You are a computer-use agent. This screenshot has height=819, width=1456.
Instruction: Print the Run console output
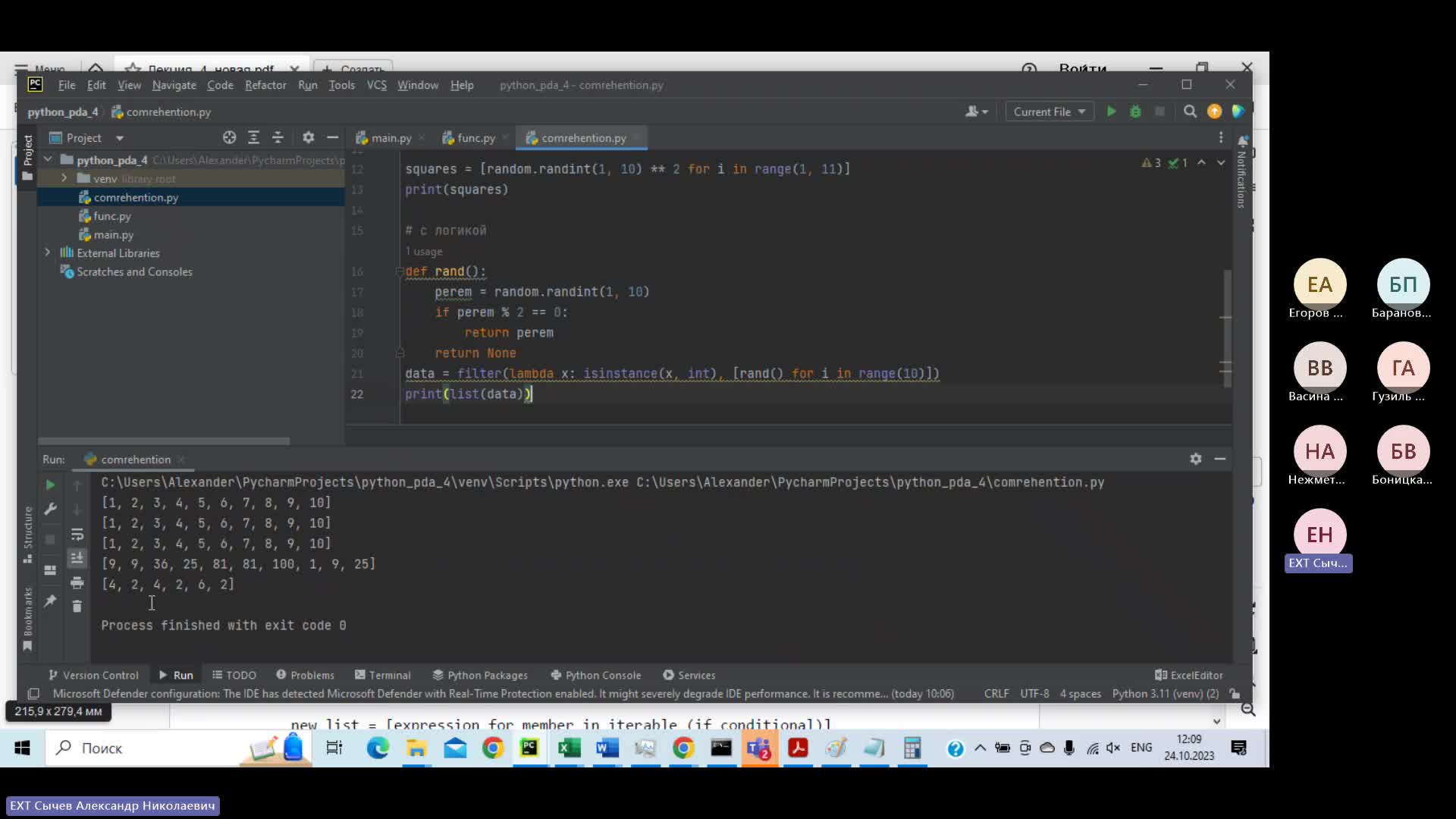[x=77, y=582]
